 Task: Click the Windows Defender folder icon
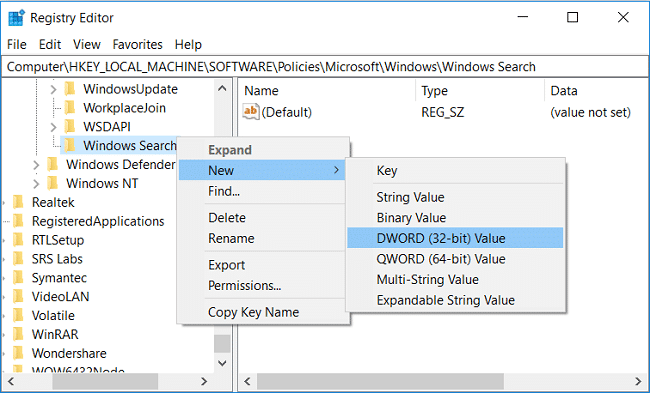click(53, 164)
